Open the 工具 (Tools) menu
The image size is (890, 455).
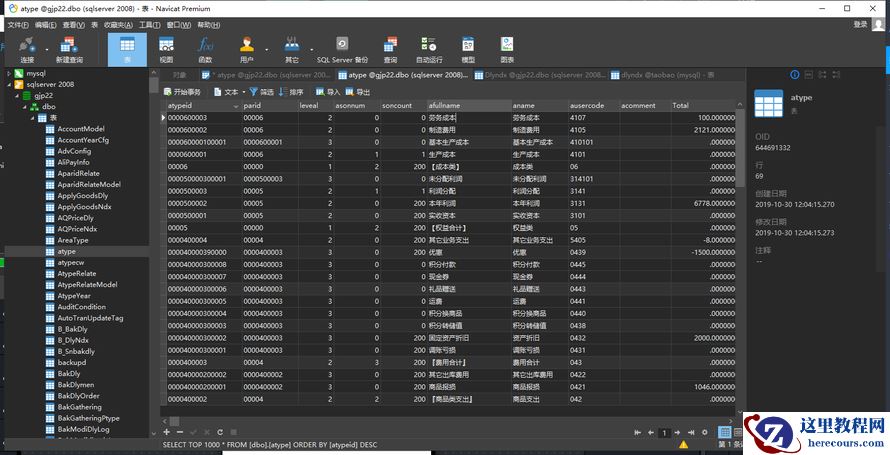[149, 24]
